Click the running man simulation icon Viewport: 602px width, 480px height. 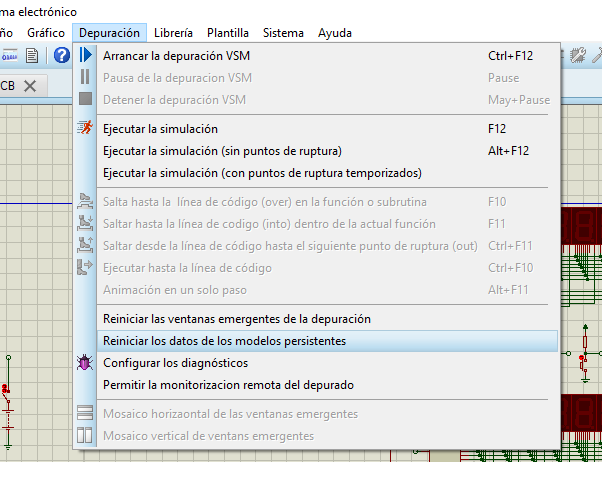(x=85, y=127)
